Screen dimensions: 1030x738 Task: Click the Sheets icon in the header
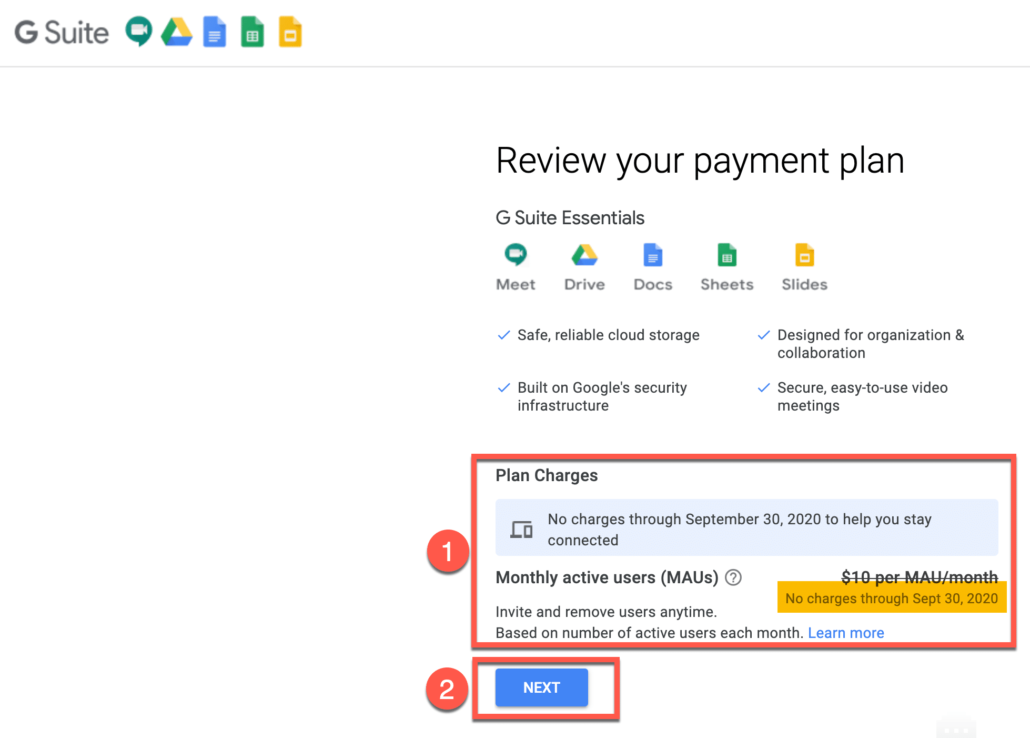click(252, 32)
